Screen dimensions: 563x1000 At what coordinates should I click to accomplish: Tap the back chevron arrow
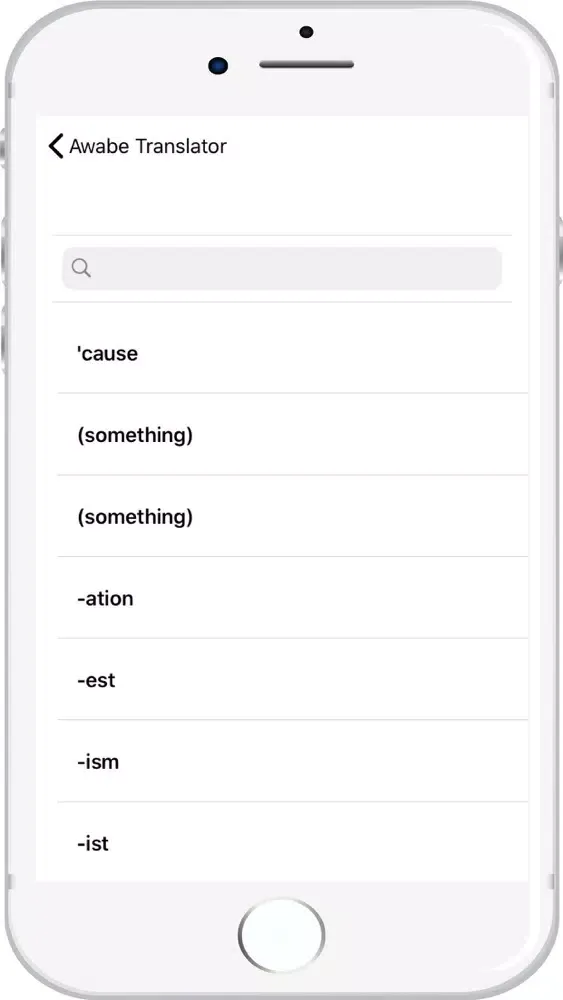pos(56,146)
